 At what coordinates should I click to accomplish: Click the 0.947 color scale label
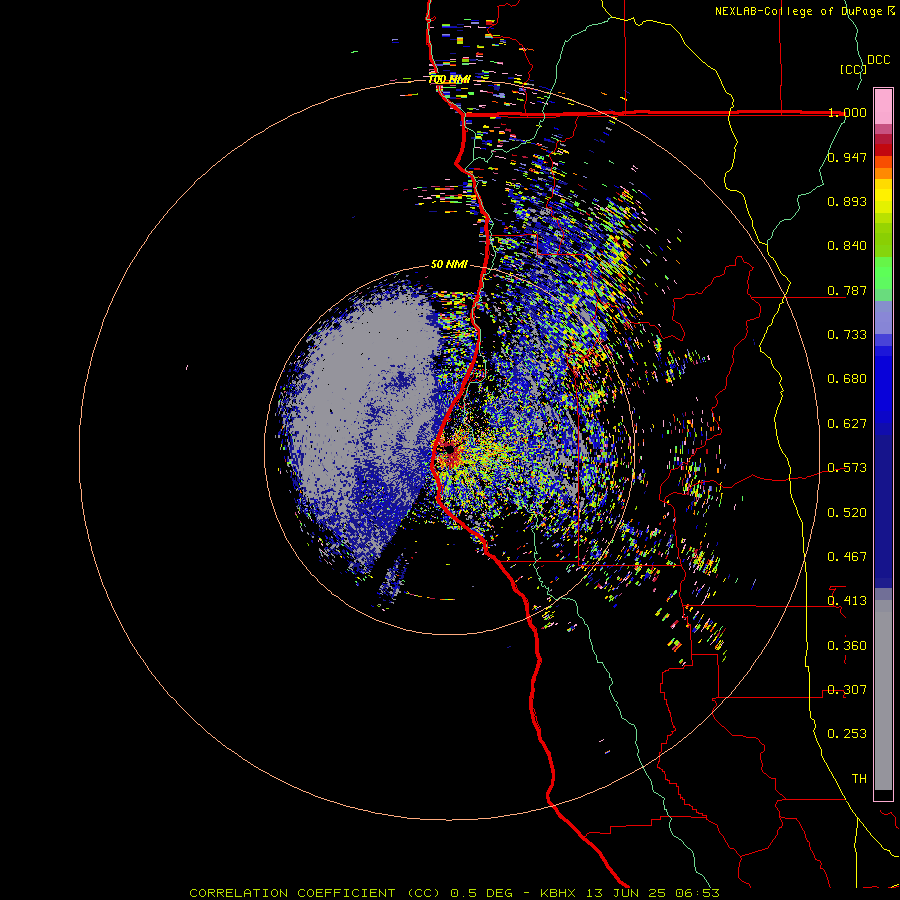[847, 157]
